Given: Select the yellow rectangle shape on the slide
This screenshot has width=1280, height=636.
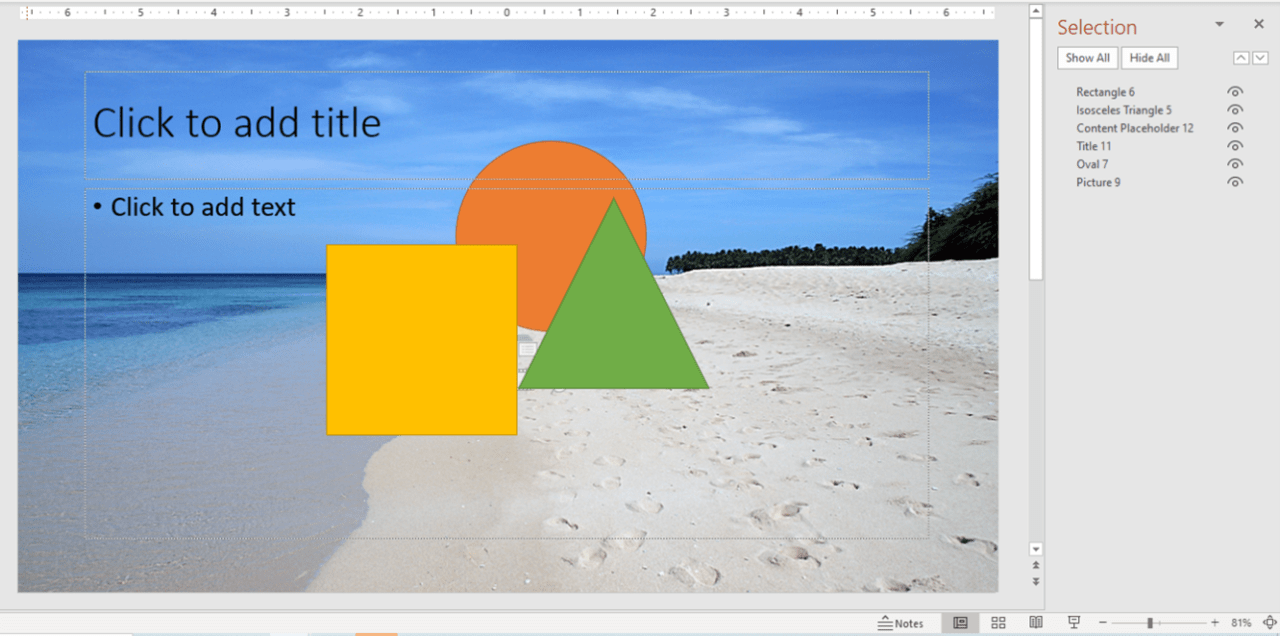Looking at the screenshot, I should pos(421,340).
